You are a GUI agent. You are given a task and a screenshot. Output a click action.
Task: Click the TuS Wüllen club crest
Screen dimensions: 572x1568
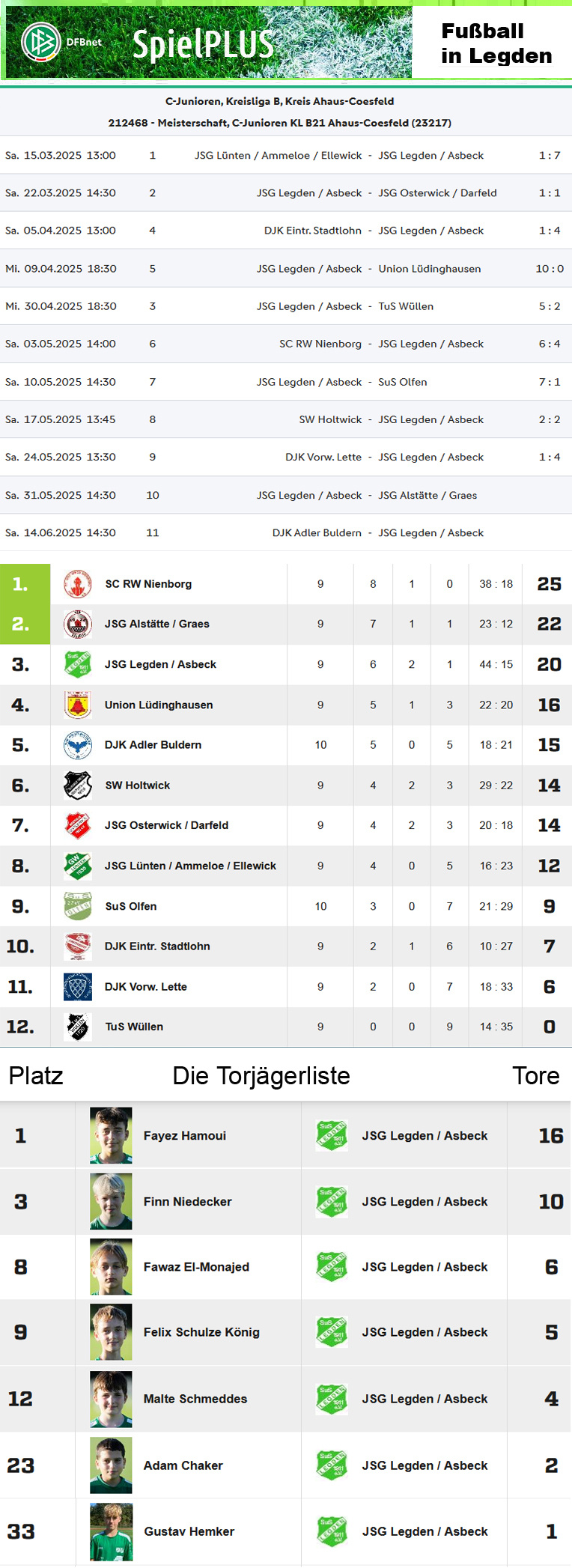(x=78, y=1027)
